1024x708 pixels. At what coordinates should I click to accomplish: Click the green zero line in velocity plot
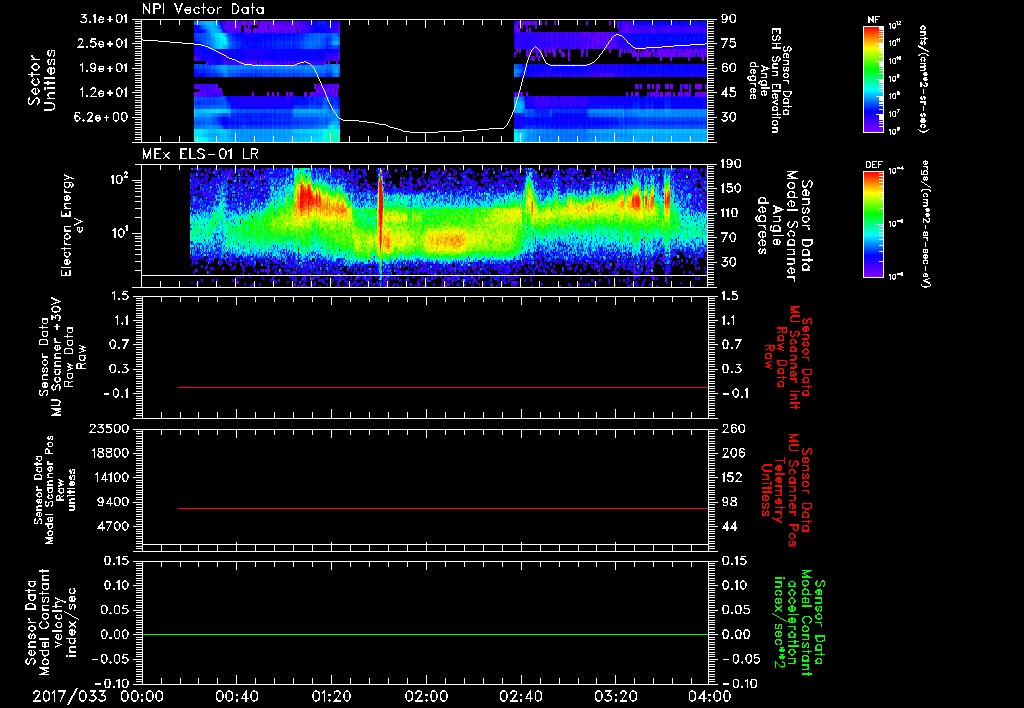pyautogui.click(x=425, y=634)
